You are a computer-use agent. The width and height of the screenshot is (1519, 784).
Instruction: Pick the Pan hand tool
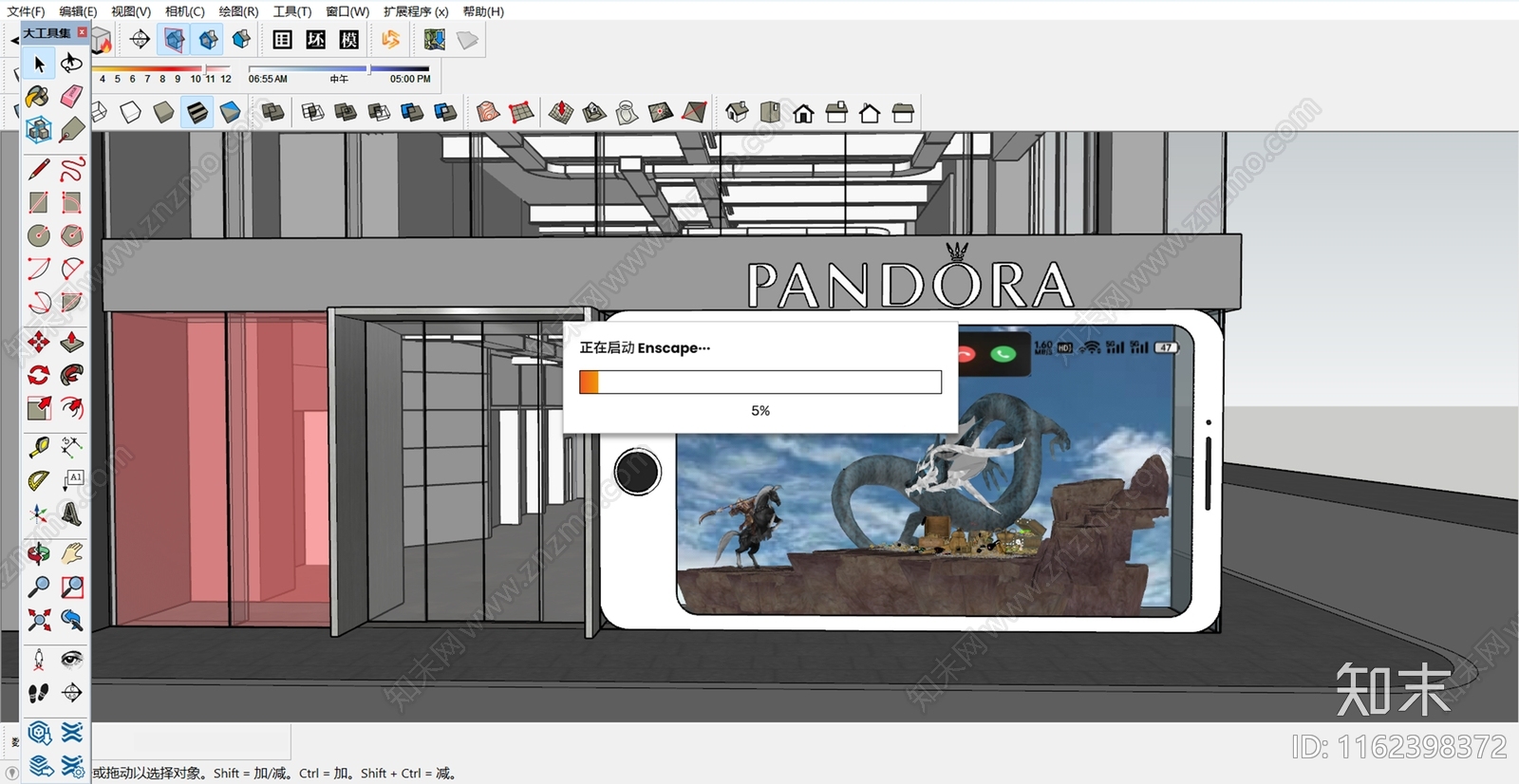point(72,553)
